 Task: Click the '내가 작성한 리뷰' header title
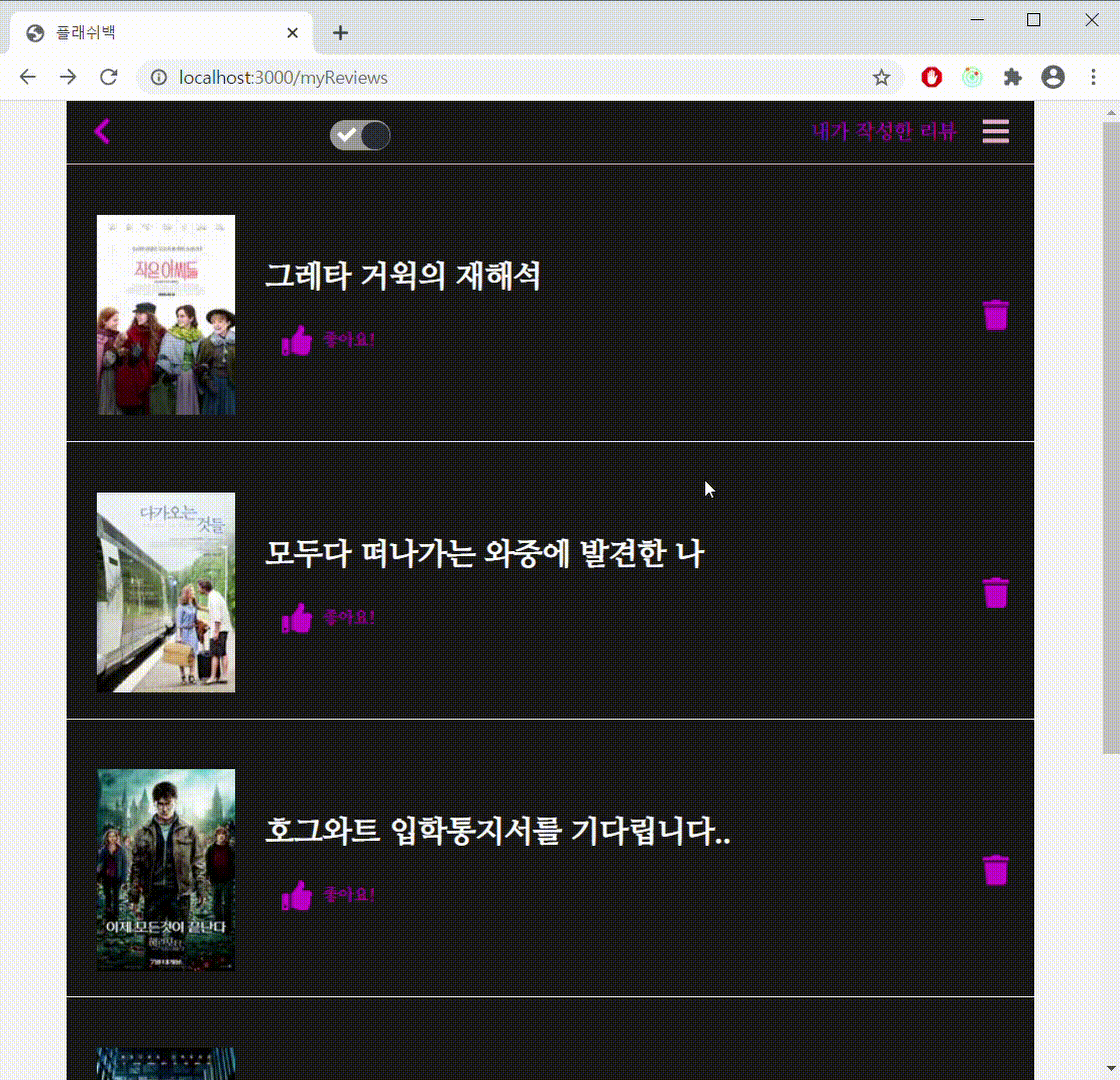coord(884,131)
